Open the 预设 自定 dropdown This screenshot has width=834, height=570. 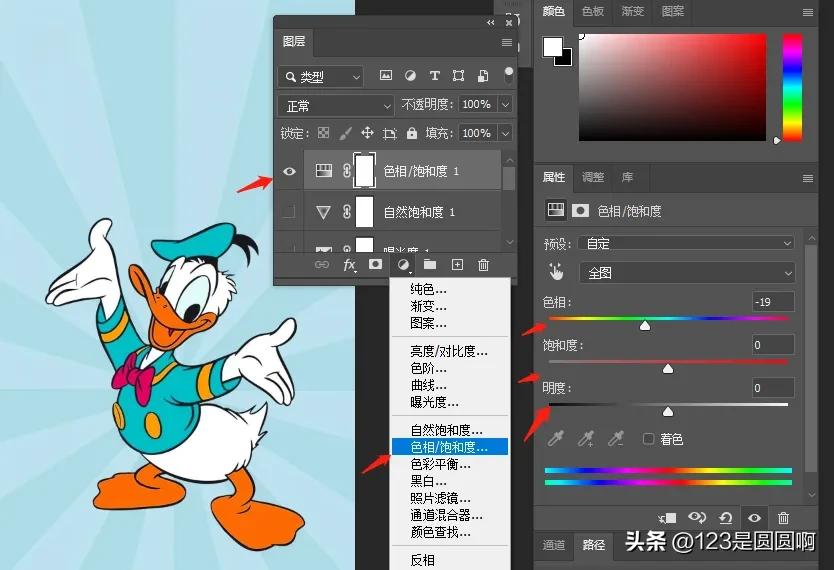tap(686, 243)
